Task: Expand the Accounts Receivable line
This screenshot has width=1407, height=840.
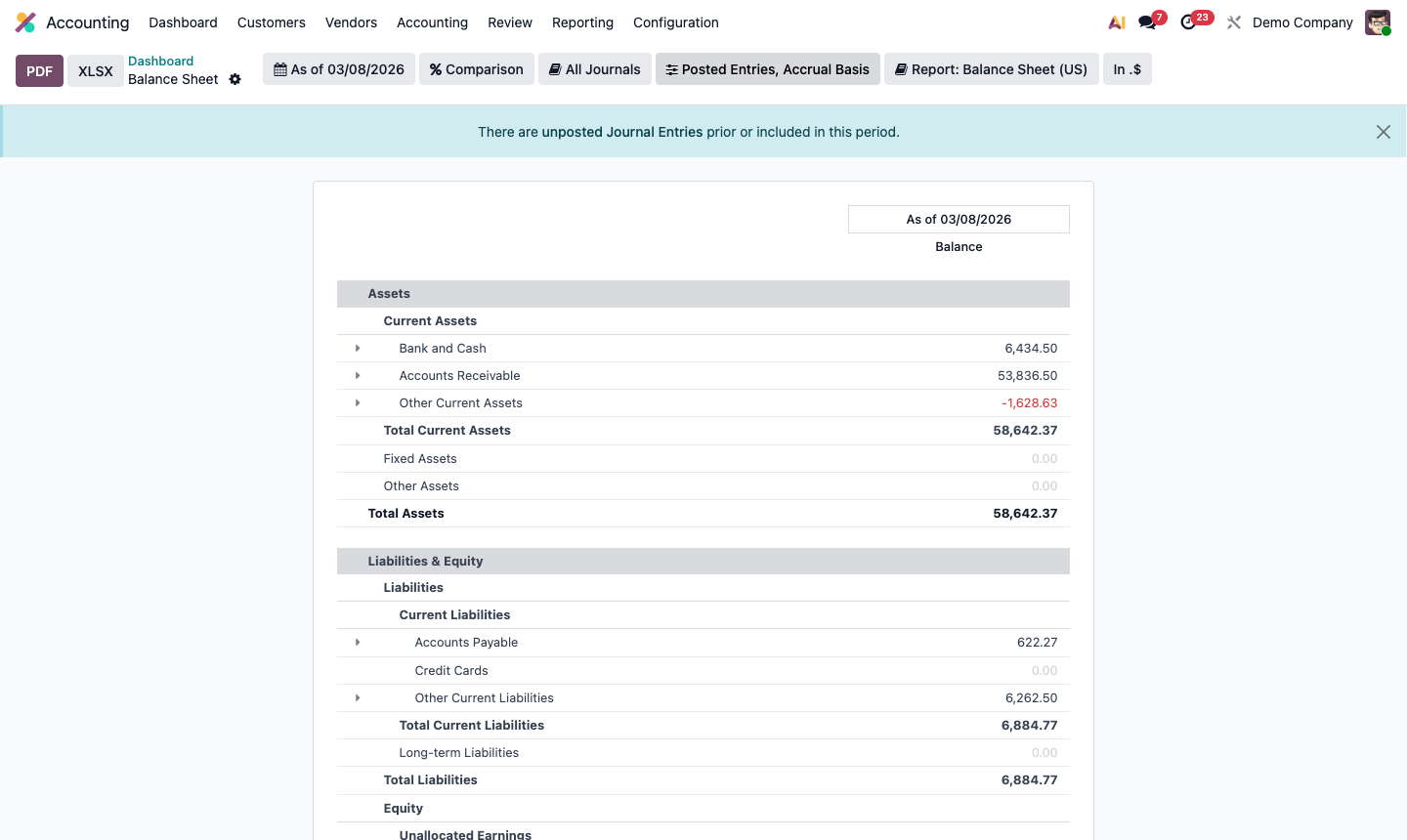Action: pyautogui.click(x=358, y=375)
